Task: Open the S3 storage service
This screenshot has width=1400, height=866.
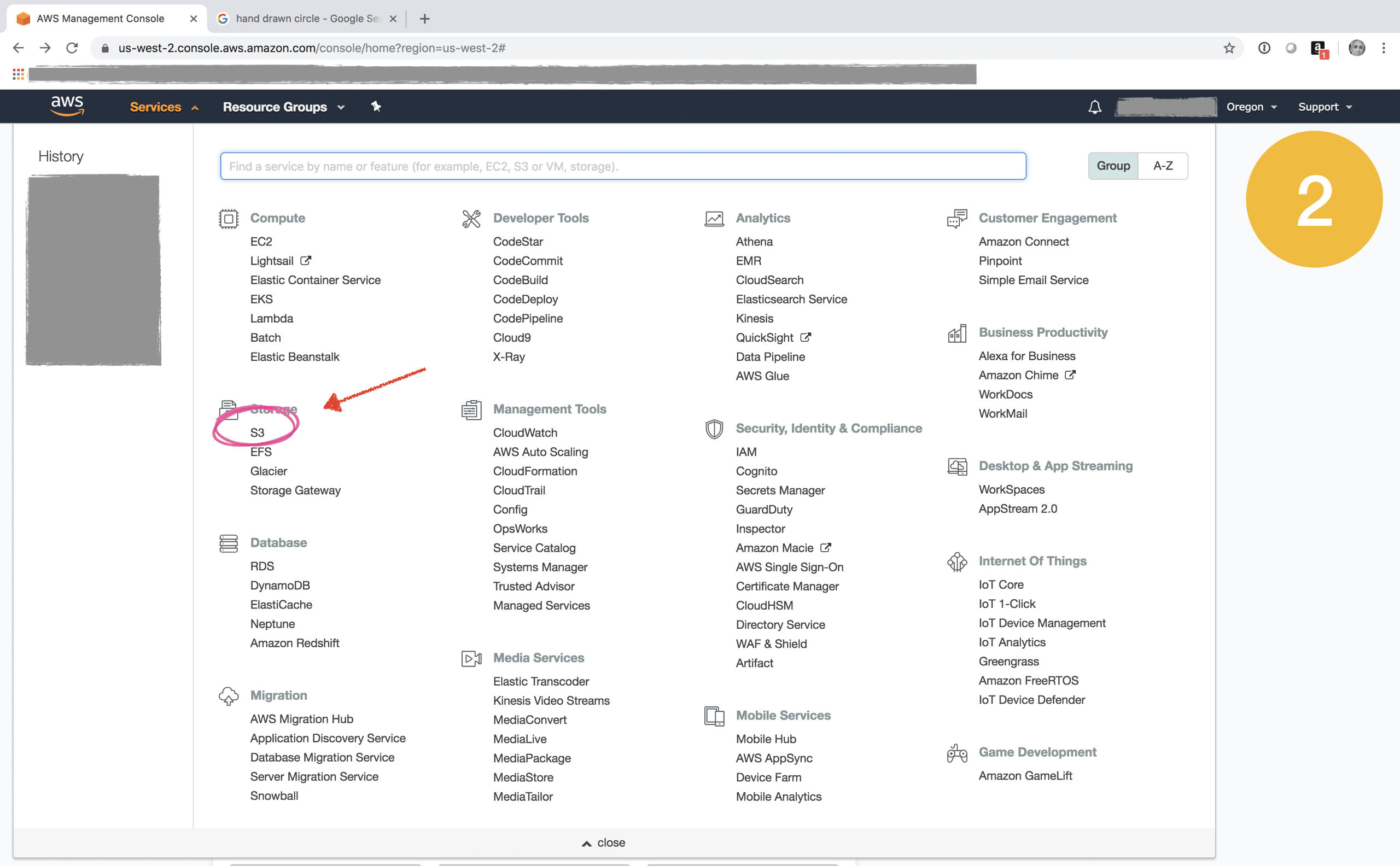Action: pyautogui.click(x=257, y=433)
